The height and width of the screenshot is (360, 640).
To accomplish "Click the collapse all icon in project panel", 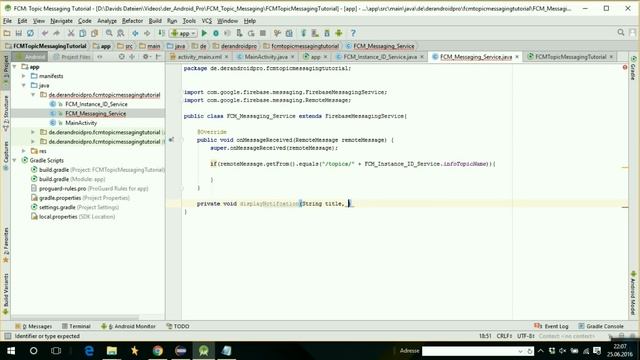I will point(132,57).
